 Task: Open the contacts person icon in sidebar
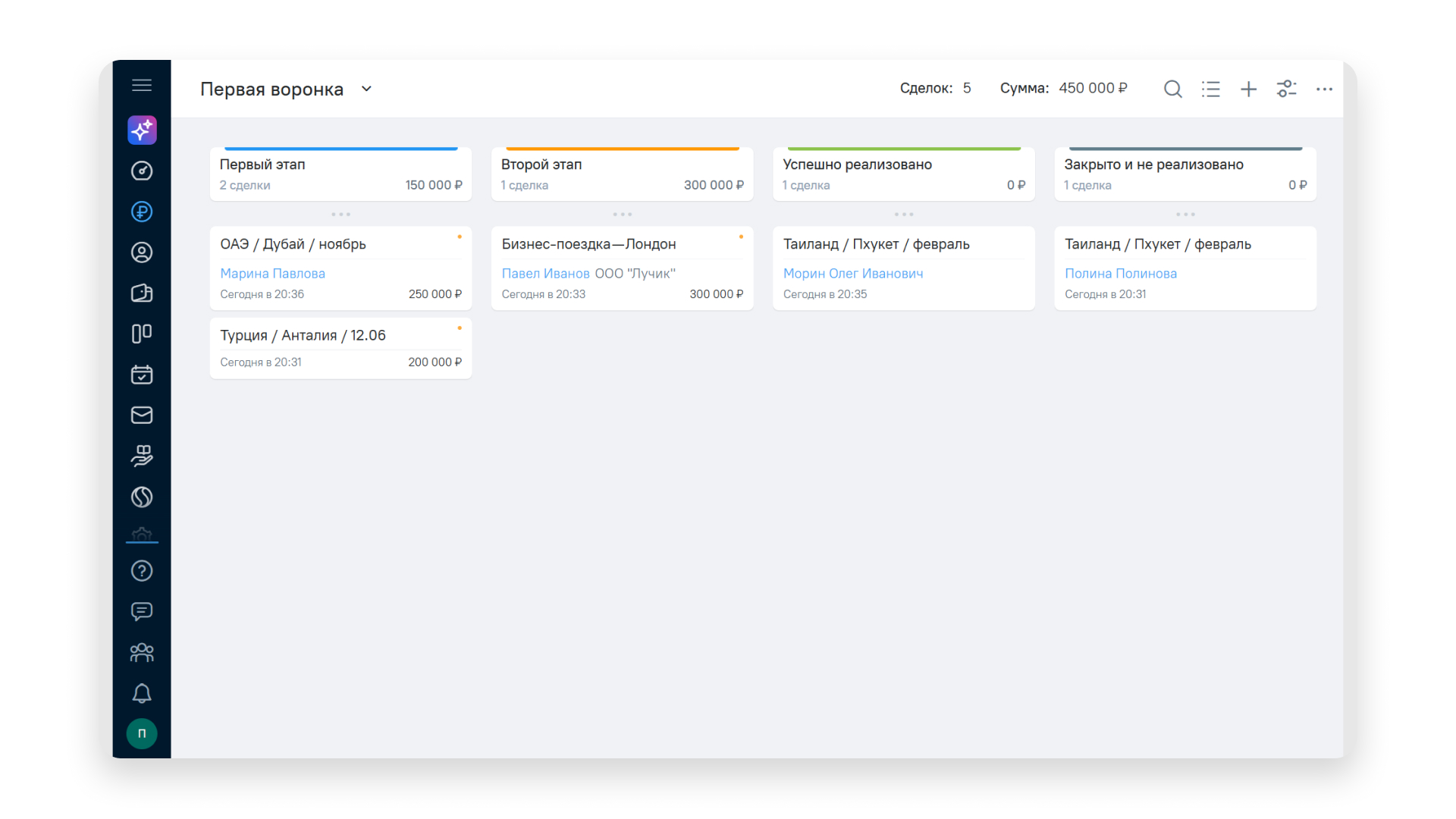[142, 253]
